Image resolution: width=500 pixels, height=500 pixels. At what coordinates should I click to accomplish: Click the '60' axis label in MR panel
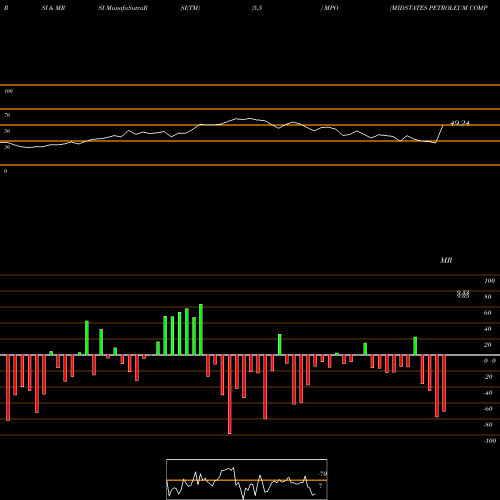tap(488, 313)
